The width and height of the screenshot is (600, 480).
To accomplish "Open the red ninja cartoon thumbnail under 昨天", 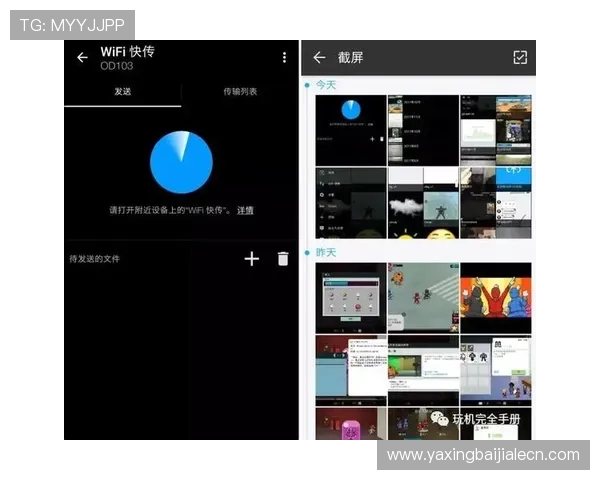I will 495,298.
